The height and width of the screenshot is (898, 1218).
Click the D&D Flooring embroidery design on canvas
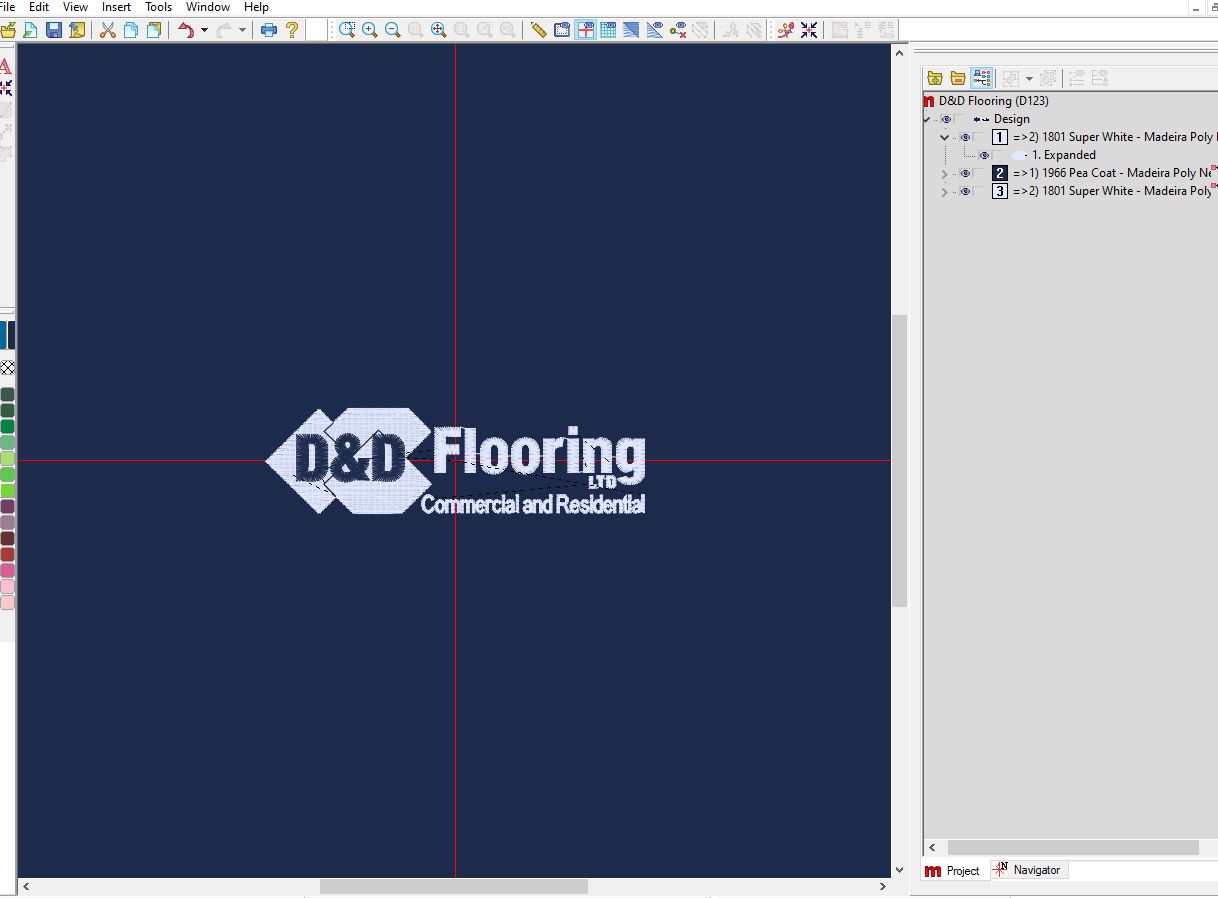point(455,461)
